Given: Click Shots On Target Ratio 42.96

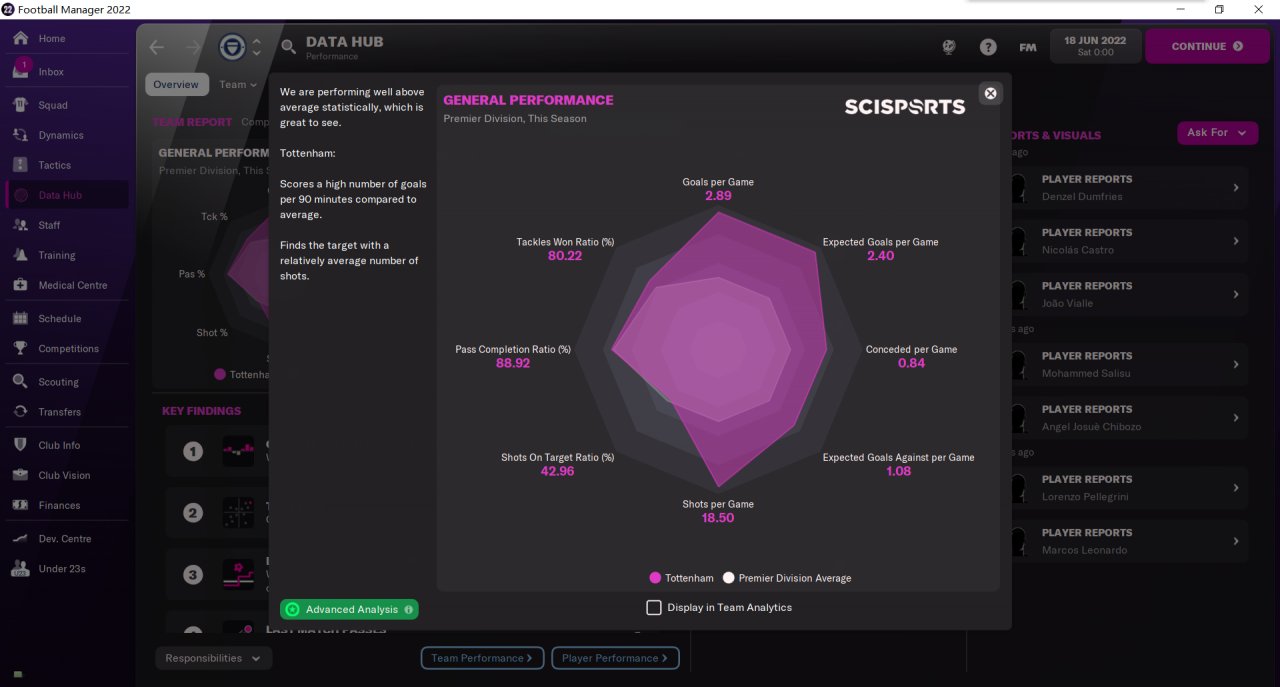Looking at the screenshot, I should [557, 471].
